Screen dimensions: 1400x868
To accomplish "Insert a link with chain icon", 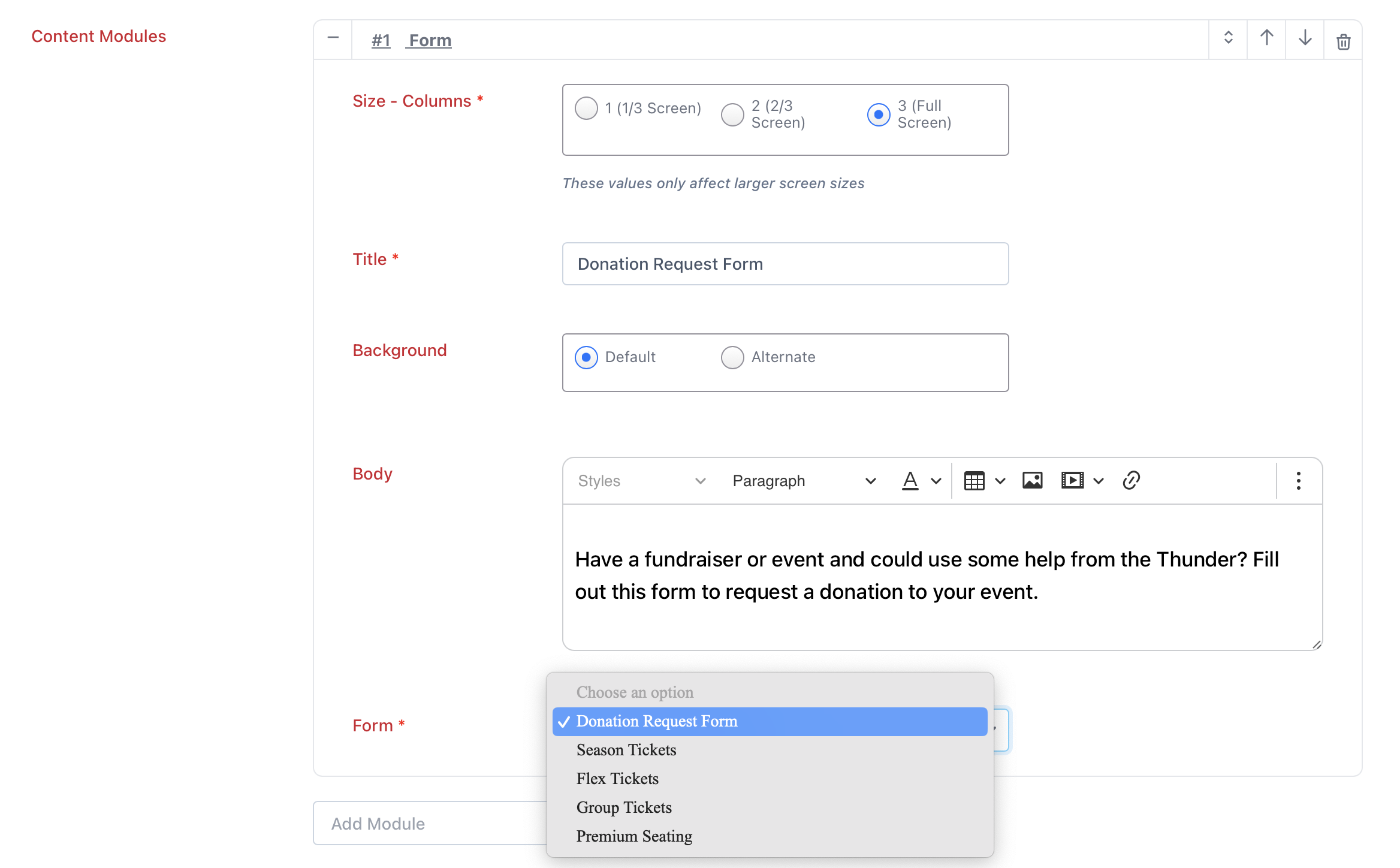I will point(1131,481).
